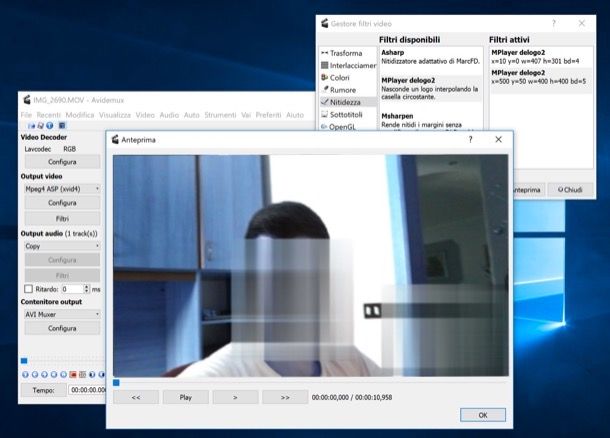The image size is (610, 438).
Task: Set selection end marker B icon
Action: 82,375
